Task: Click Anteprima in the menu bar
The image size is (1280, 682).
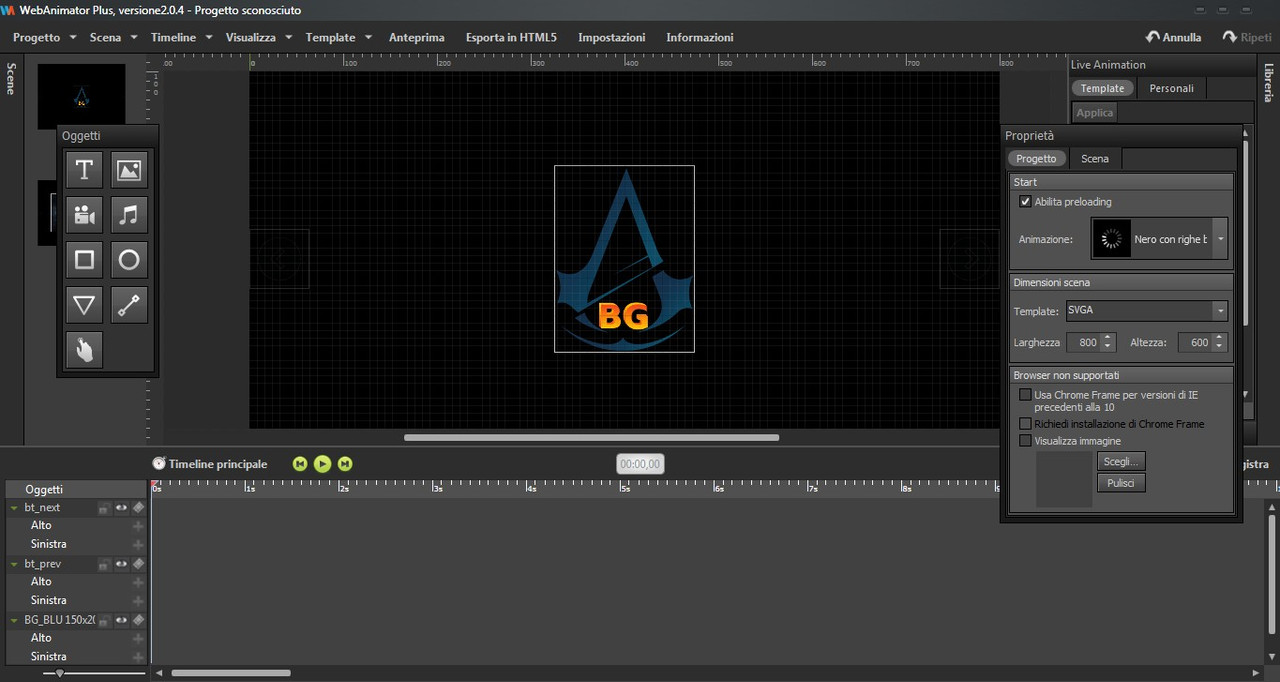Action: (x=417, y=37)
